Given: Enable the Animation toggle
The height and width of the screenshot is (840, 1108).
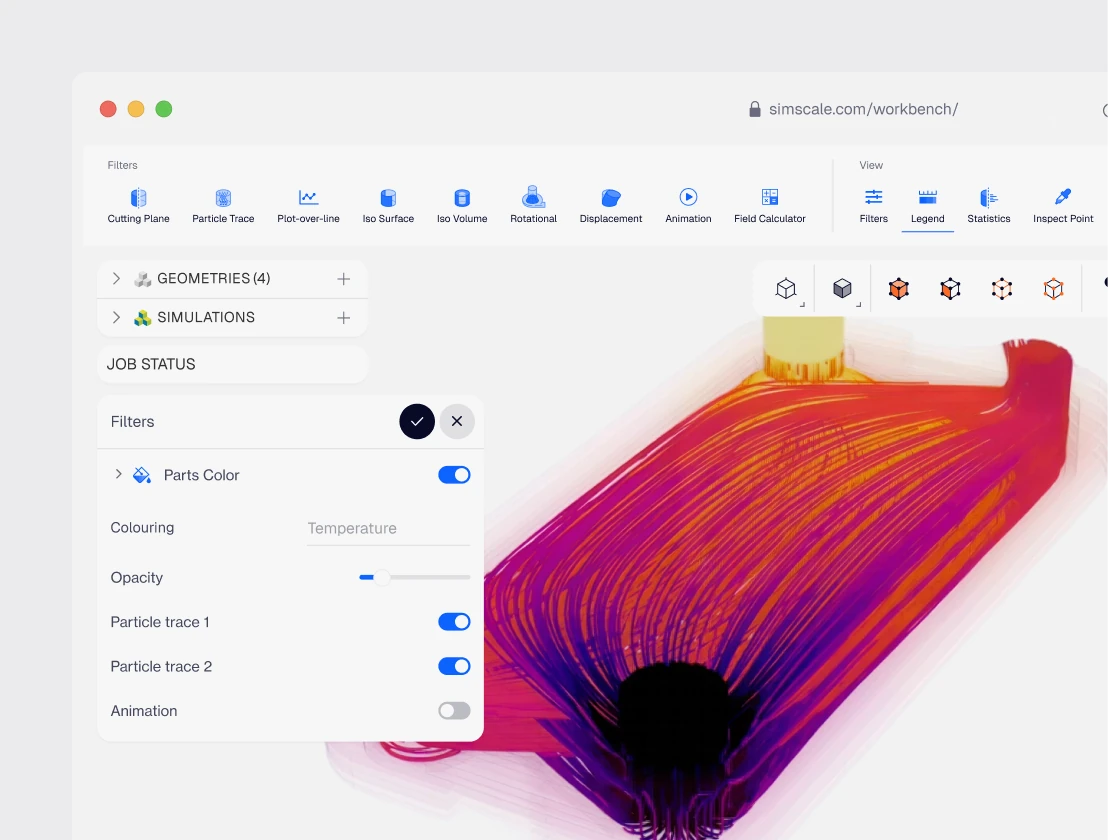Looking at the screenshot, I should click(x=454, y=711).
